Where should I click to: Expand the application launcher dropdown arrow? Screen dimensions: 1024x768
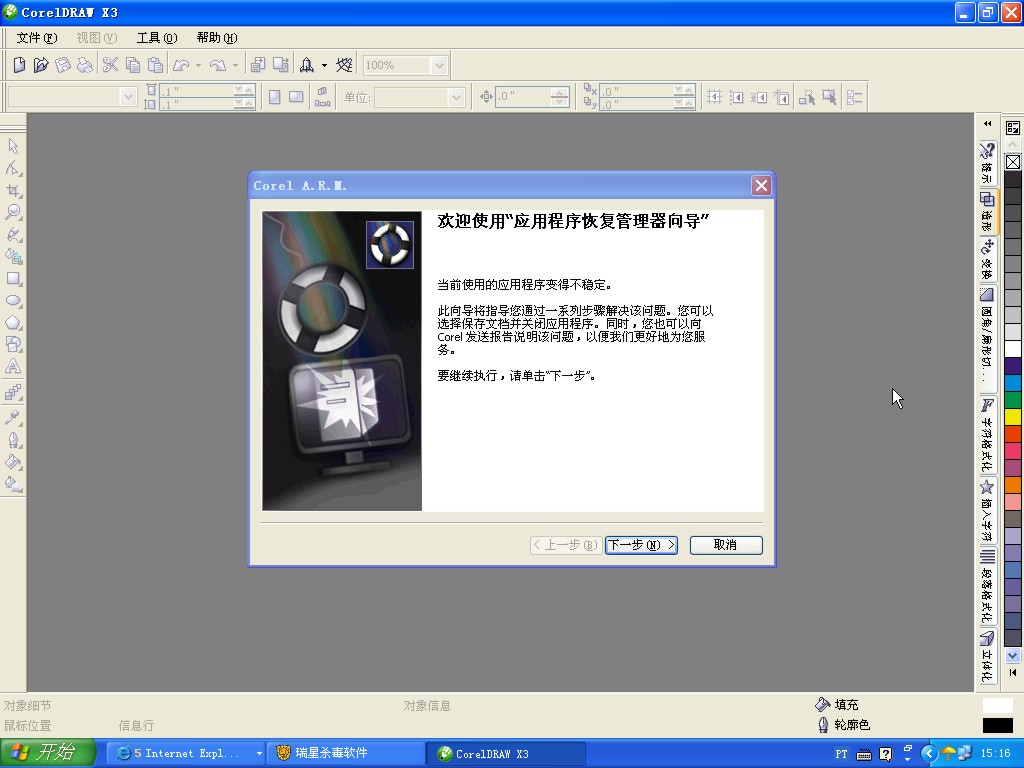[324, 65]
